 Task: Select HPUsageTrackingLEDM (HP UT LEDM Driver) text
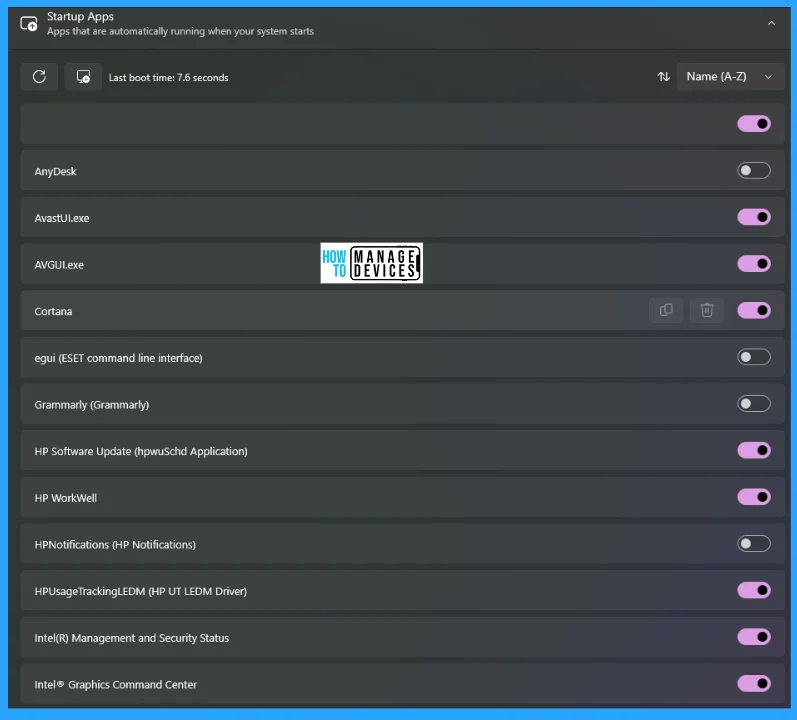(140, 591)
